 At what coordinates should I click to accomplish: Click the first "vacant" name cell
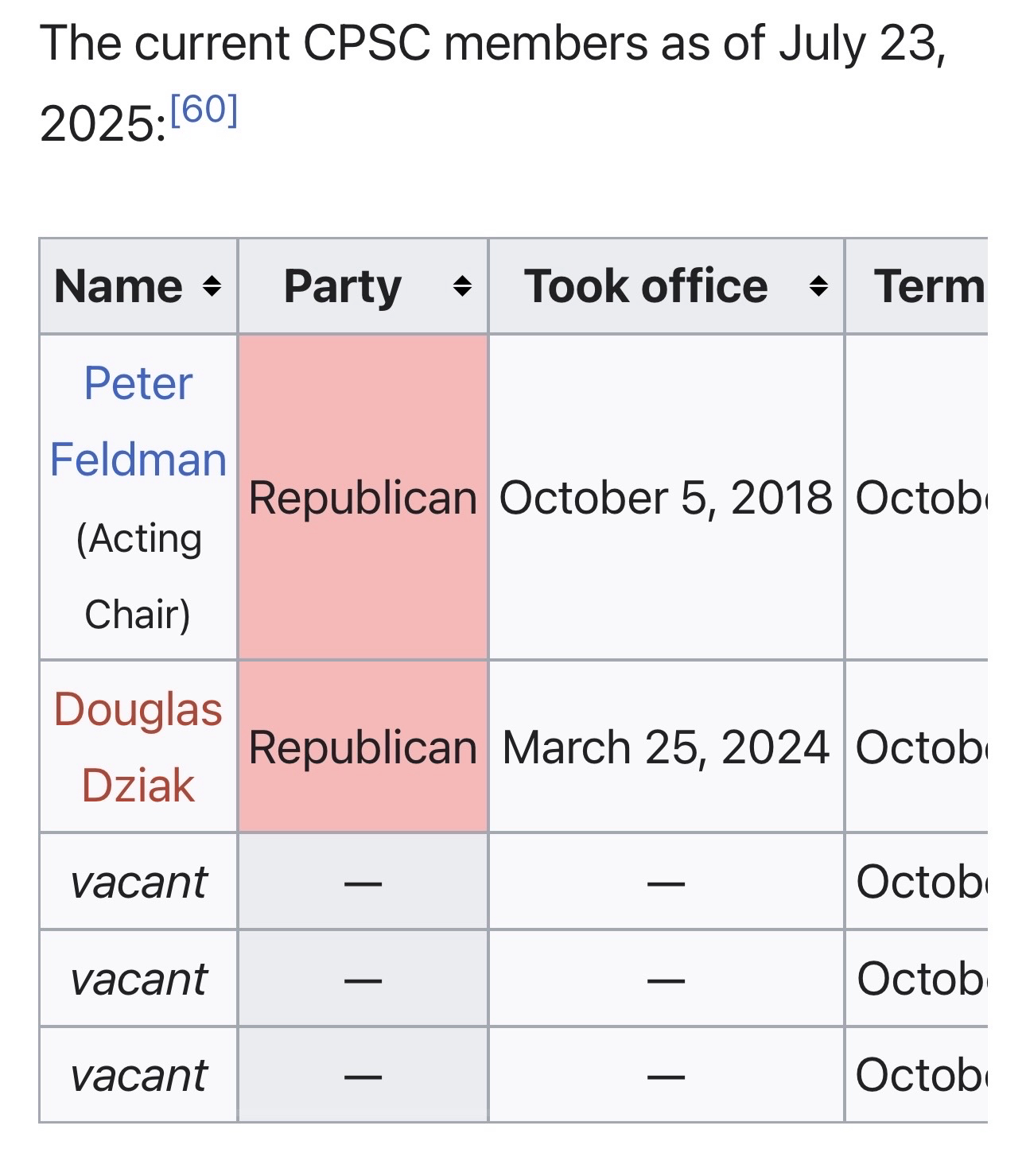point(138,882)
